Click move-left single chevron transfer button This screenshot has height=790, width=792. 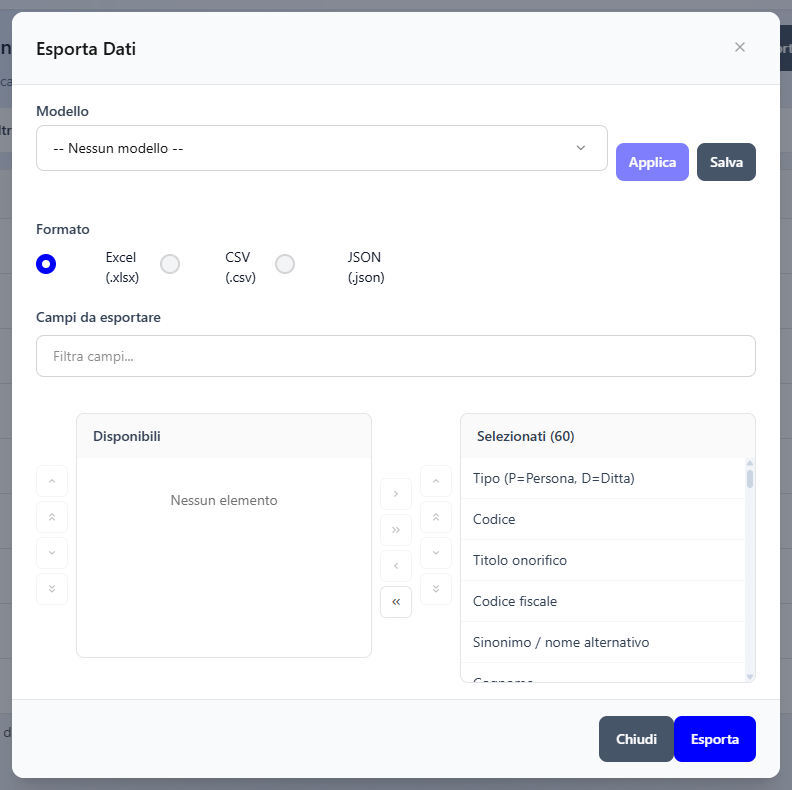pyautogui.click(x=395, y=566)
